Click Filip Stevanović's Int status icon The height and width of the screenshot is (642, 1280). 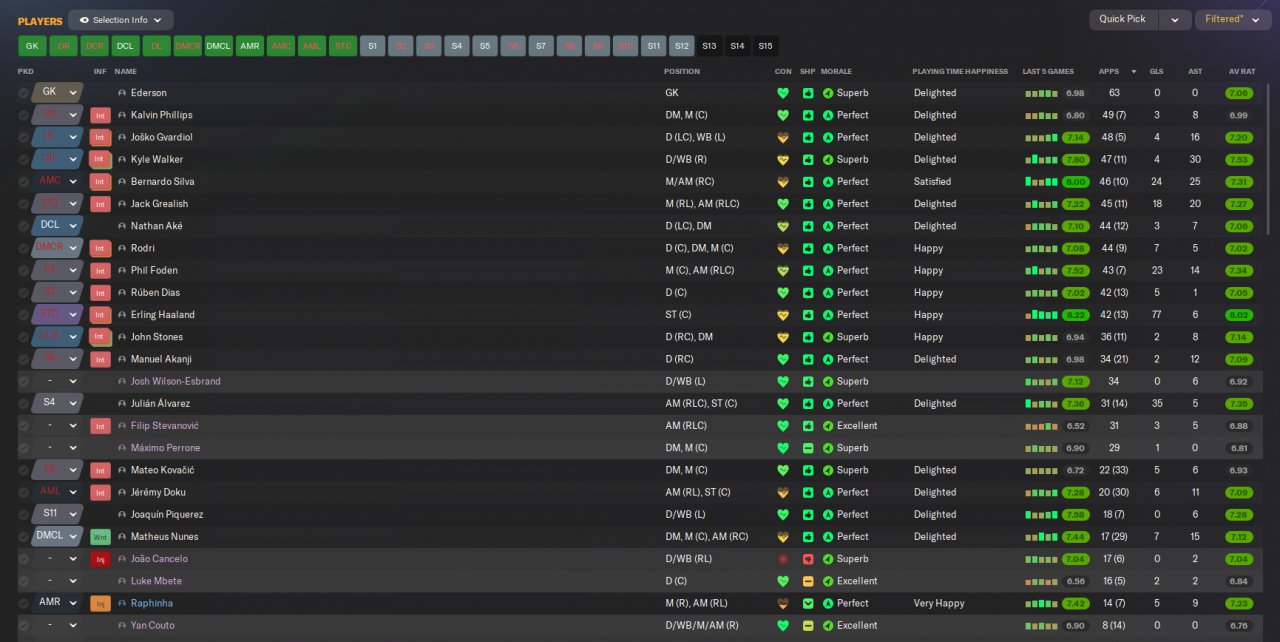pyautogui.click(x=100, y=426)
